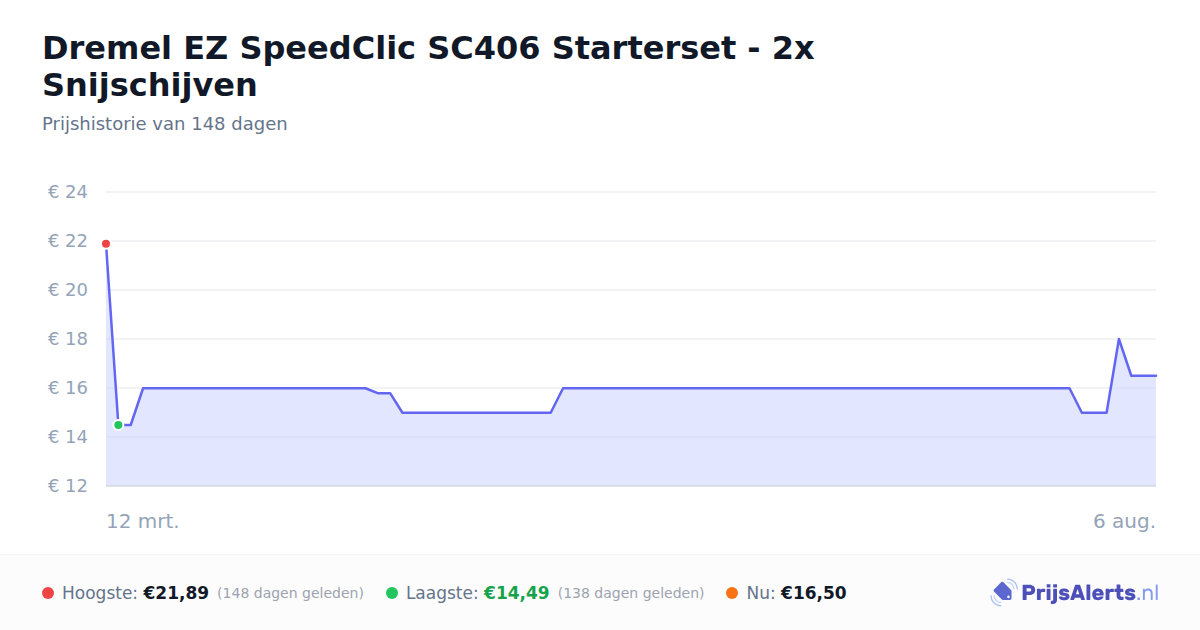1200x630 pixels.
Task: Click the red highest-price dot on chart
Action: [106, 244]
